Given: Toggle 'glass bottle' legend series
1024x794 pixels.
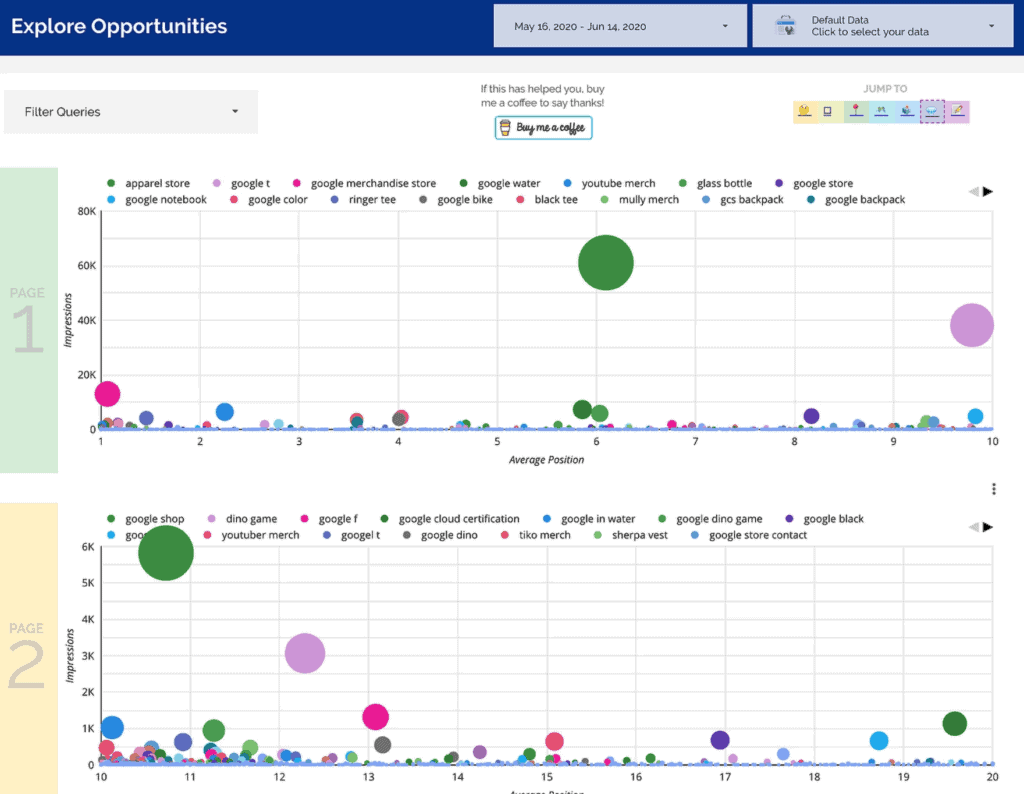Looking at the screenshot, I should click(x=716, y=183).
